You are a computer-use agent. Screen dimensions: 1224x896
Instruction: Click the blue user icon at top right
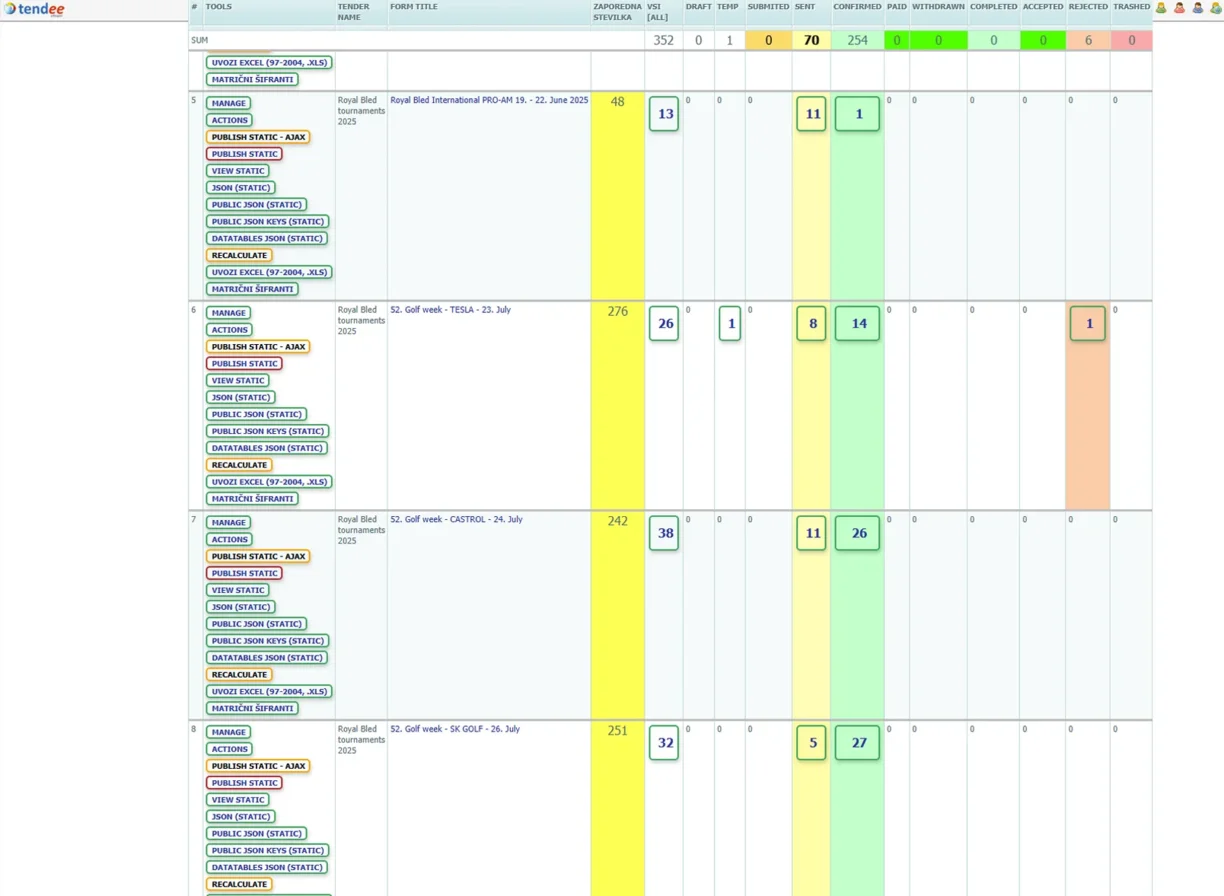tap(1197, 8)
